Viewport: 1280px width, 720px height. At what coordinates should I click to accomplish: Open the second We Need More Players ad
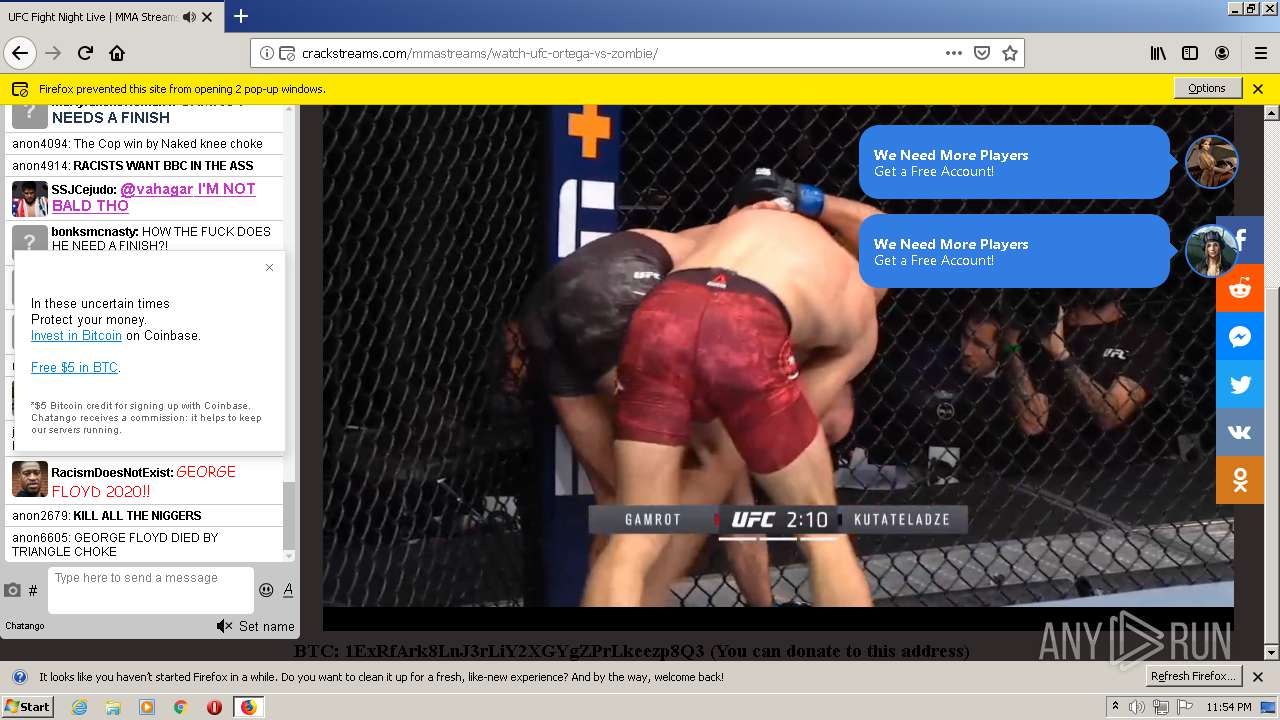1014,251
